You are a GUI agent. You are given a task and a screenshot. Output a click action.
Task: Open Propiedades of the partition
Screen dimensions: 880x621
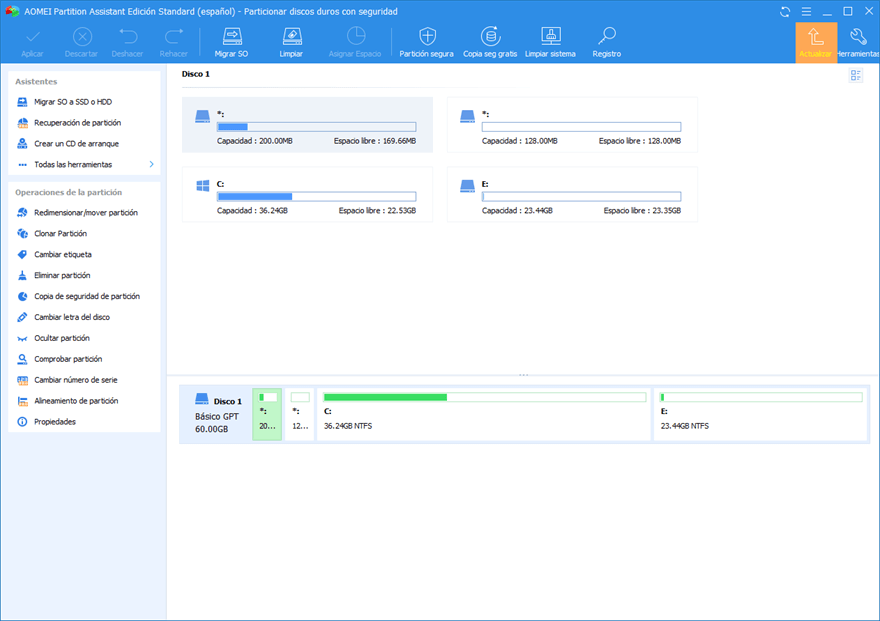tap(54, 422)
